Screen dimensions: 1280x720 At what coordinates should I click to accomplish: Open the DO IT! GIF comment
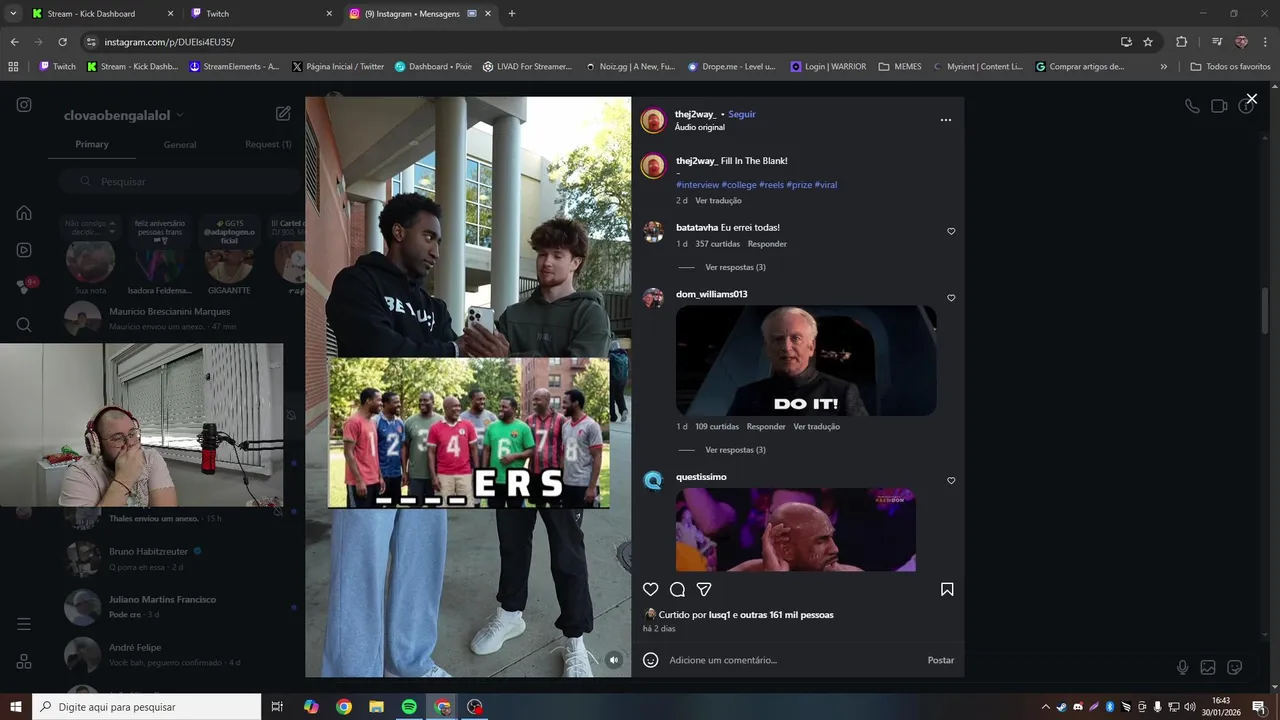click(806, 361)
